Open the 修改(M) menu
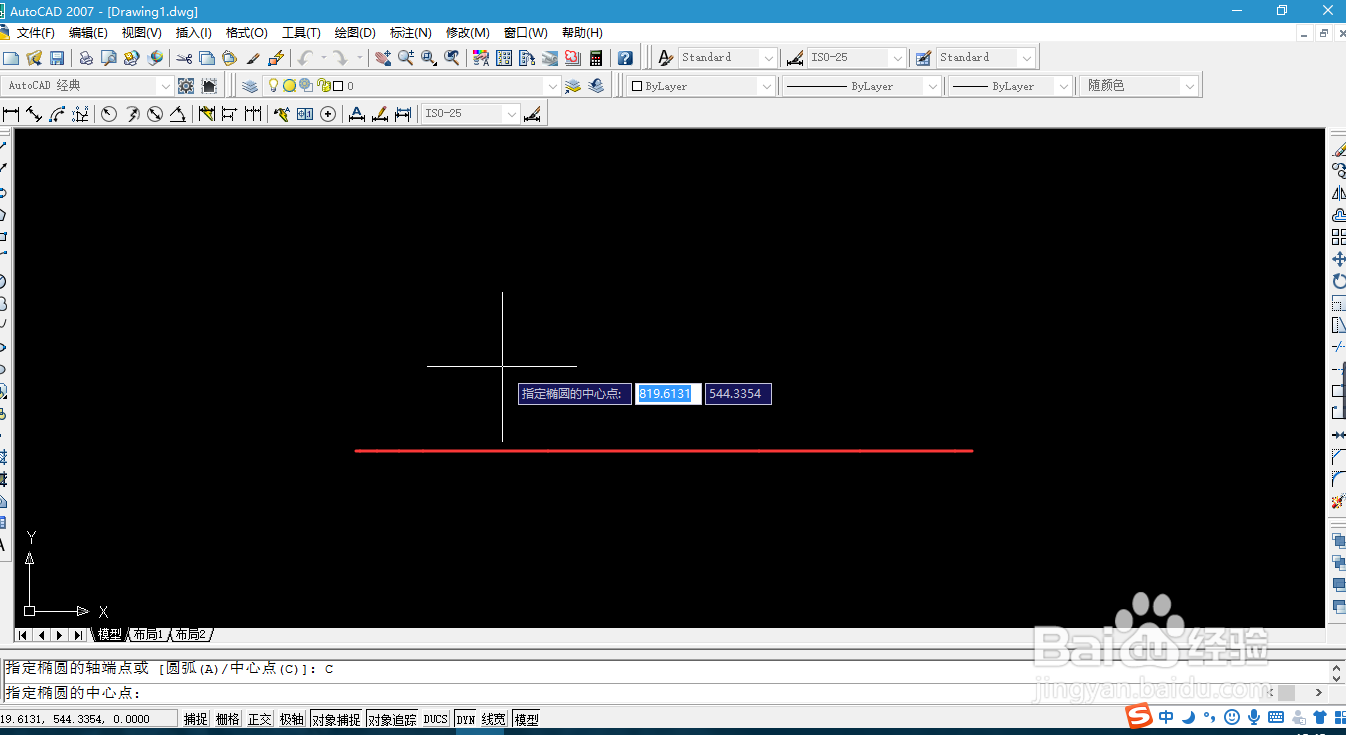 (466, 33)
